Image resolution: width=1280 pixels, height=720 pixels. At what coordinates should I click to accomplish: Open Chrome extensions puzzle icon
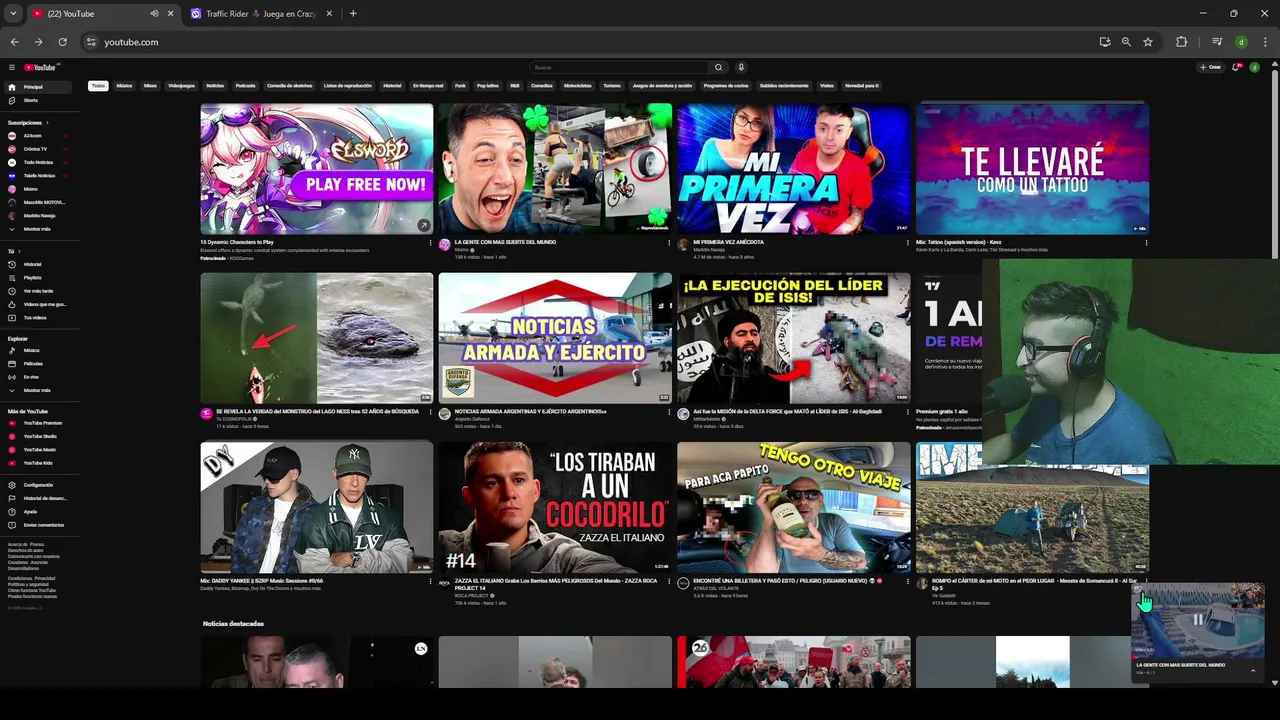tap(1182, 42)
